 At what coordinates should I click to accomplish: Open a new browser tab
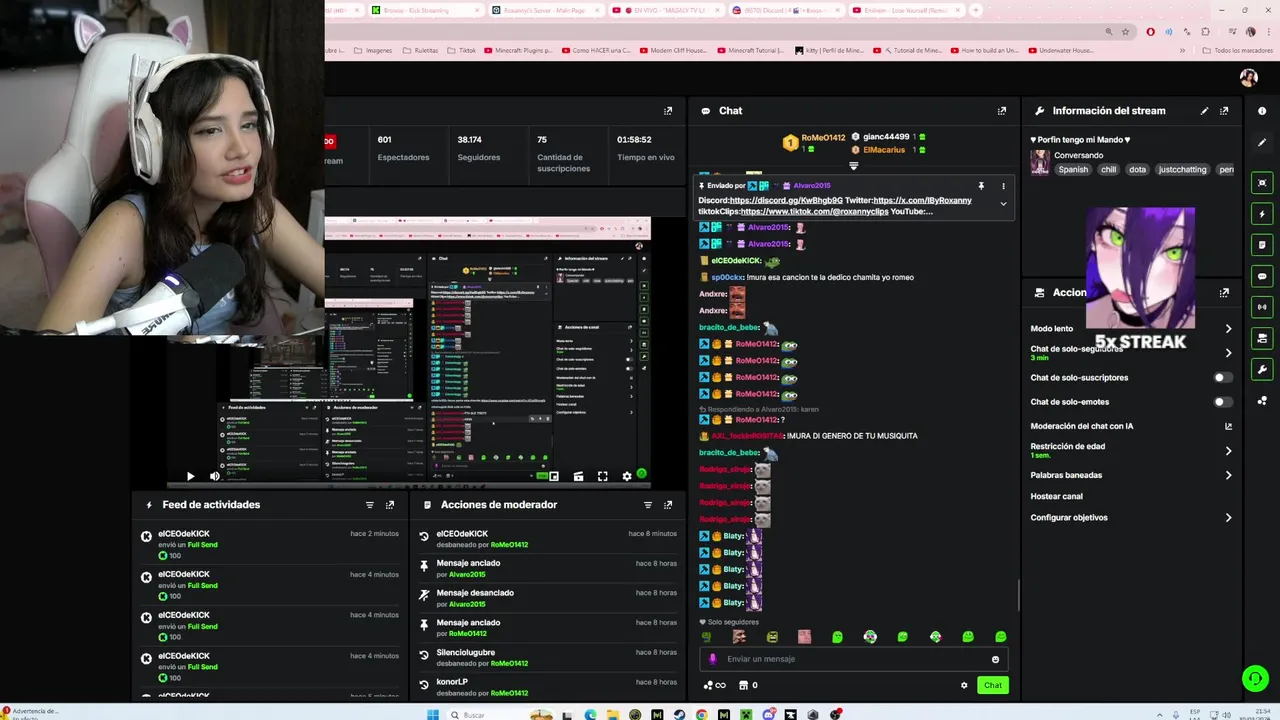975,10
